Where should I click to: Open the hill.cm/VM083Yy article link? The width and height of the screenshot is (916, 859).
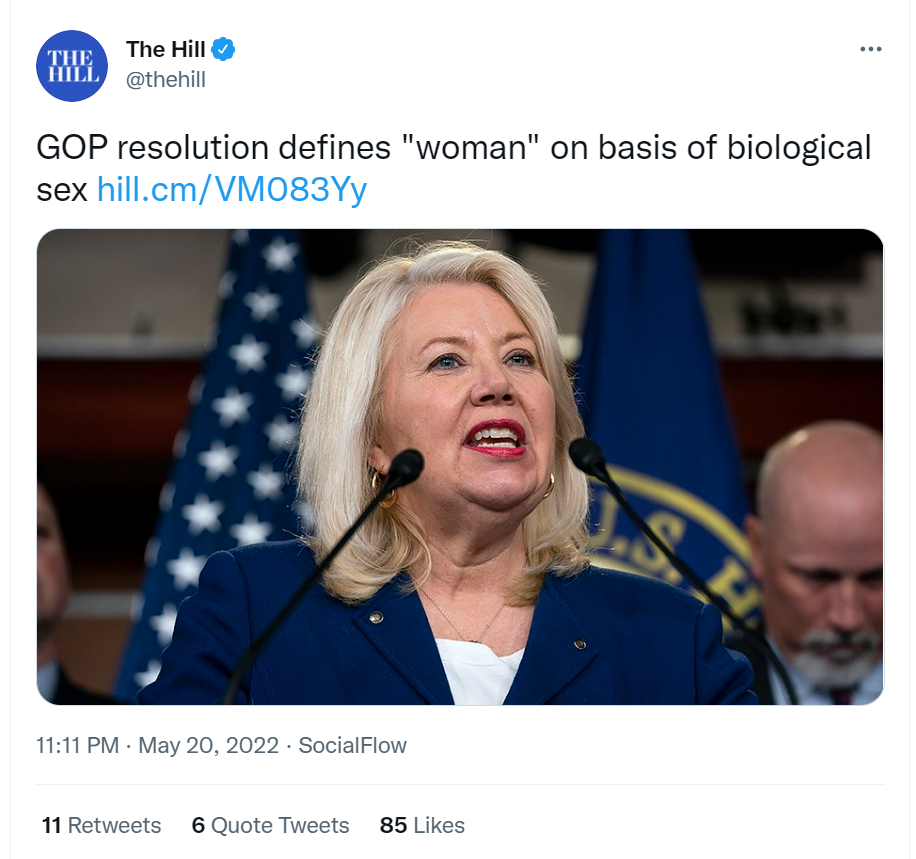232,189
